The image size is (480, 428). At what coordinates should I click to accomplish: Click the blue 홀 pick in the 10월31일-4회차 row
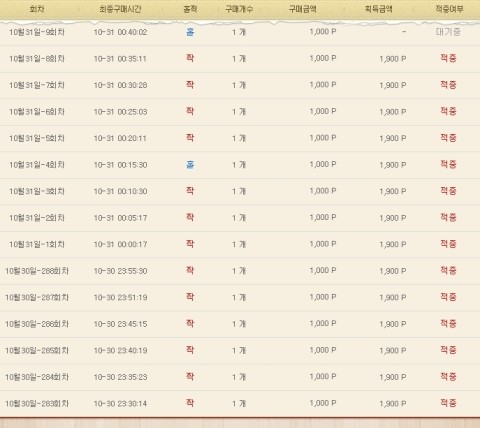click(x=190, y=164)
